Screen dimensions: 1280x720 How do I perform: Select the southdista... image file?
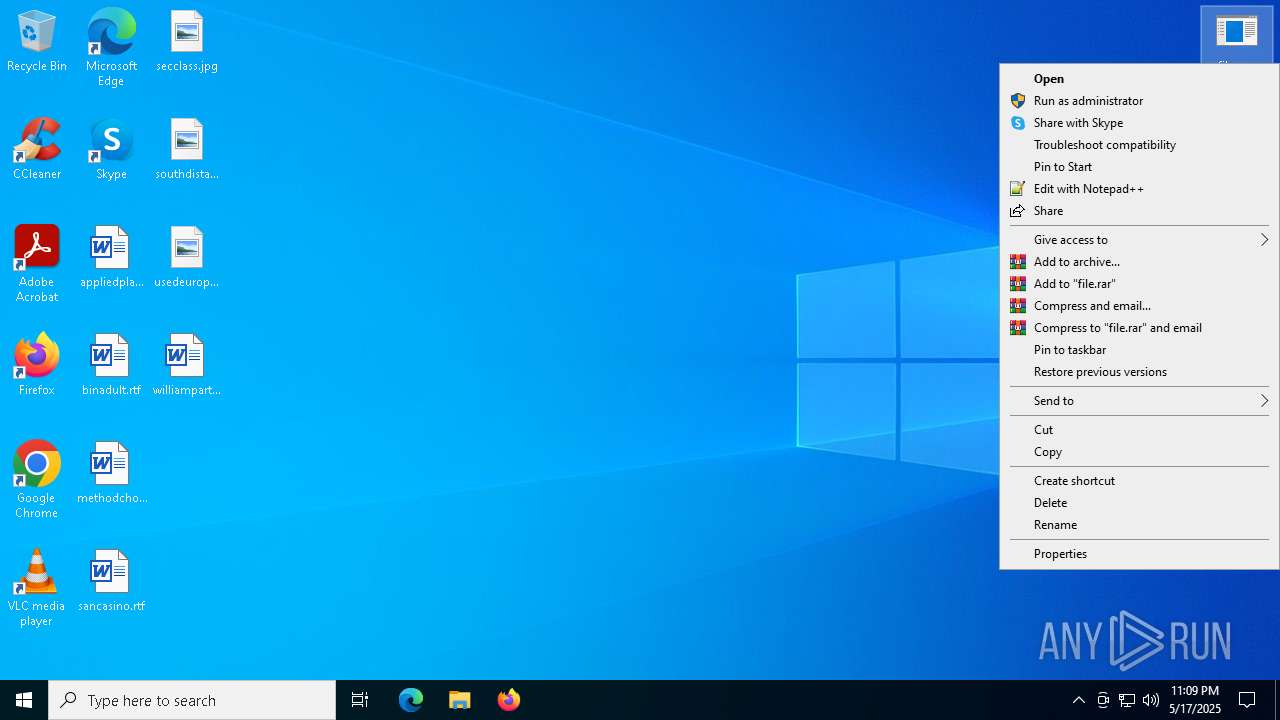(x=187, y=150)
